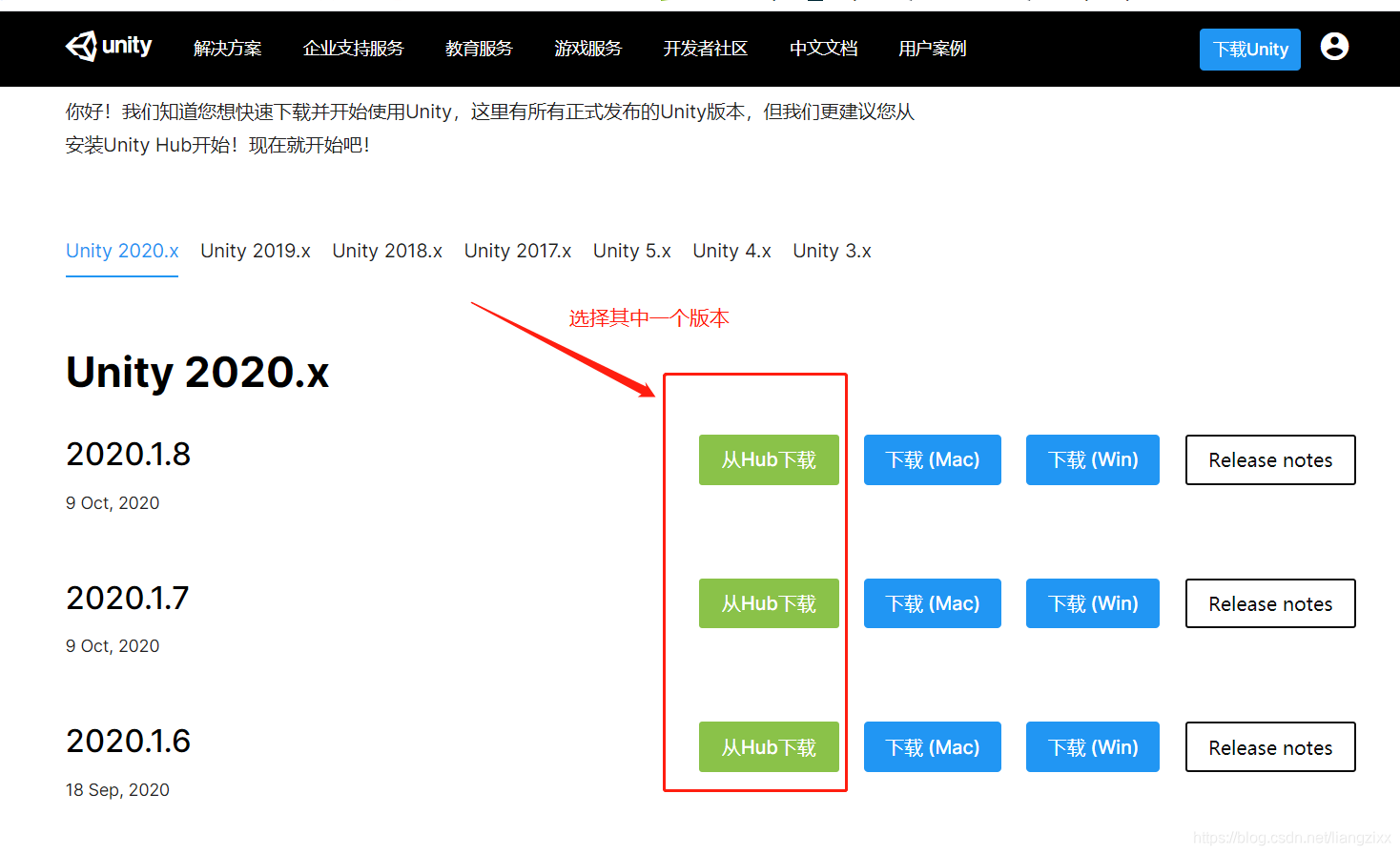Click 下载 (Mac) for version 2020.1.8

point(933,459)
